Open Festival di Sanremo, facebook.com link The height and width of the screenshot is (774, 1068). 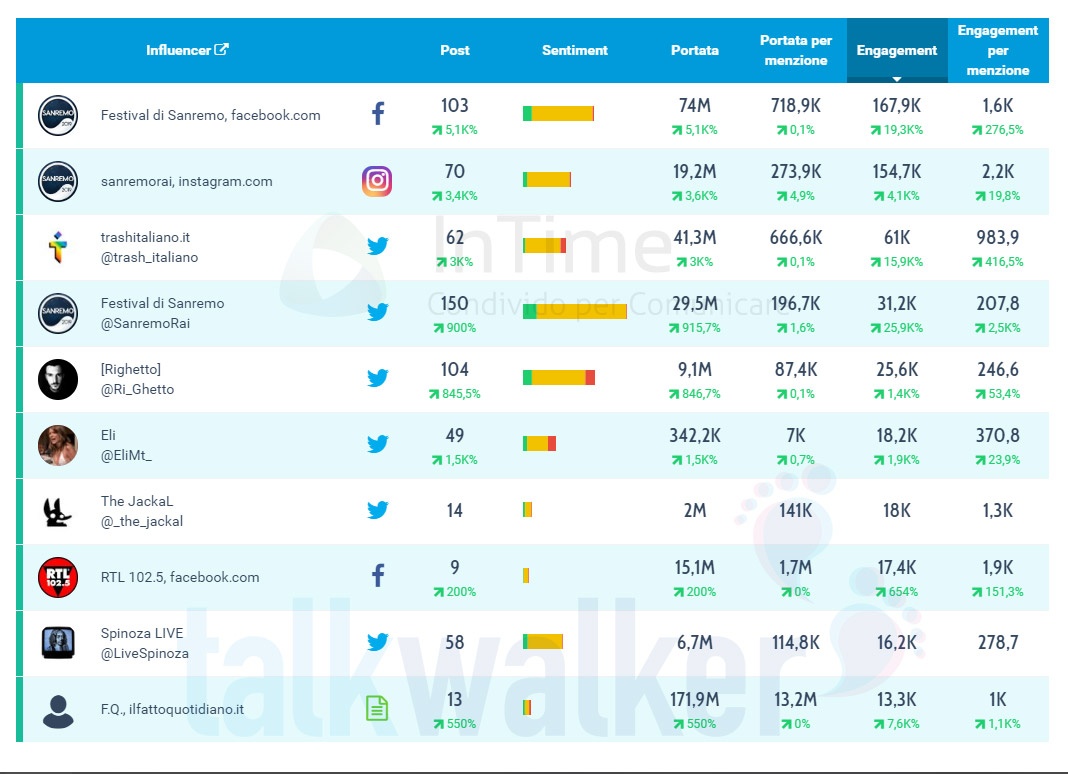click(210, 115)
